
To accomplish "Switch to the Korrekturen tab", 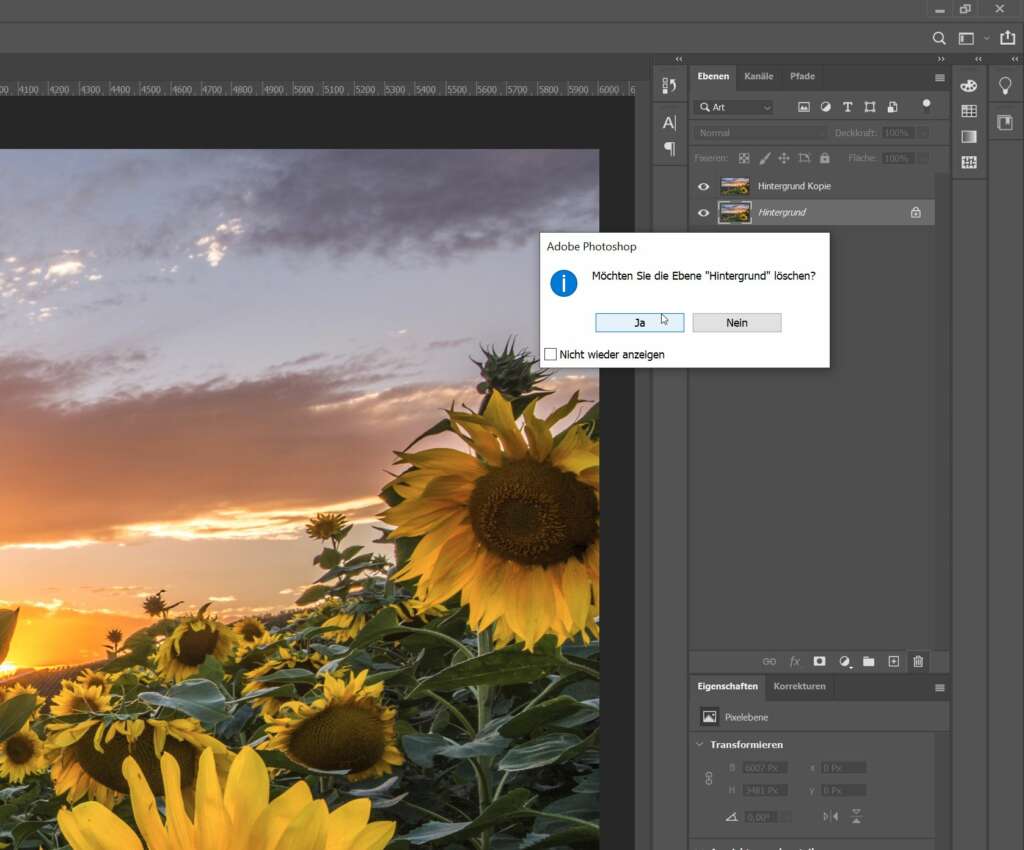I will (x=800, y=687).
